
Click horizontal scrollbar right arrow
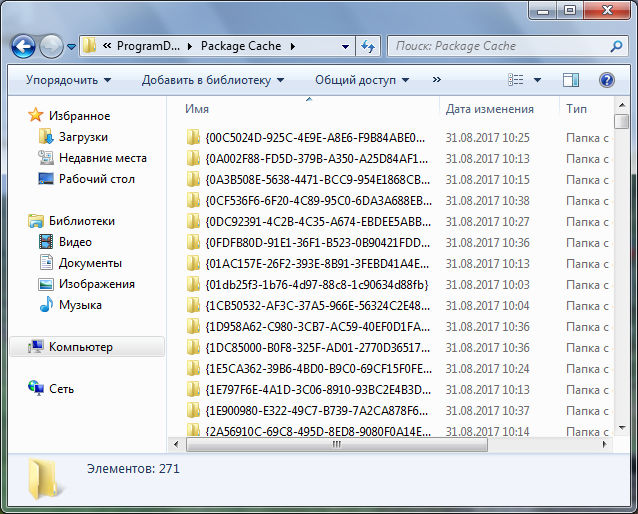click(605, 444)
